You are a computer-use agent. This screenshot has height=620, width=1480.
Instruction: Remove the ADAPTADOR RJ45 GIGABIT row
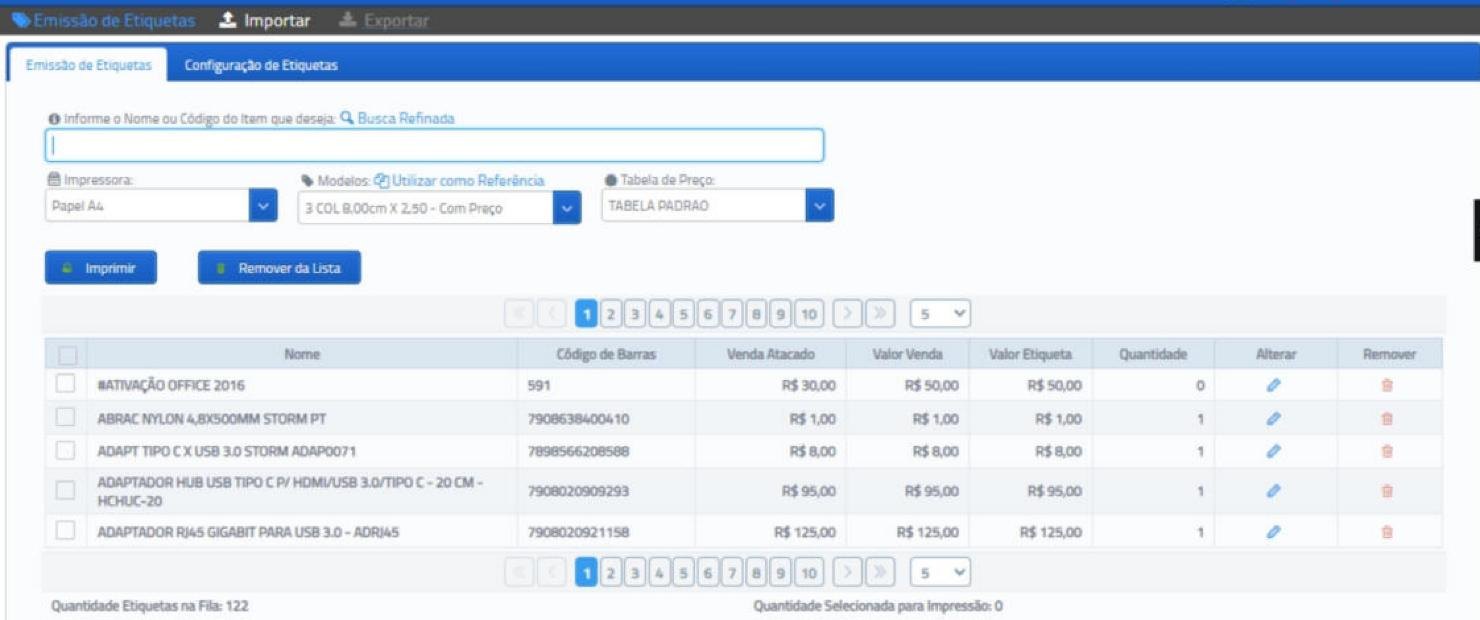point(1387,532)
